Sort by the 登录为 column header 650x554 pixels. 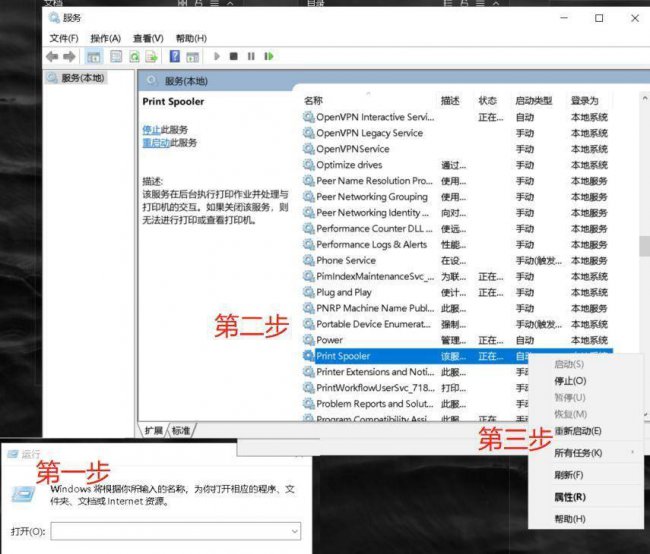coord(585,101)
